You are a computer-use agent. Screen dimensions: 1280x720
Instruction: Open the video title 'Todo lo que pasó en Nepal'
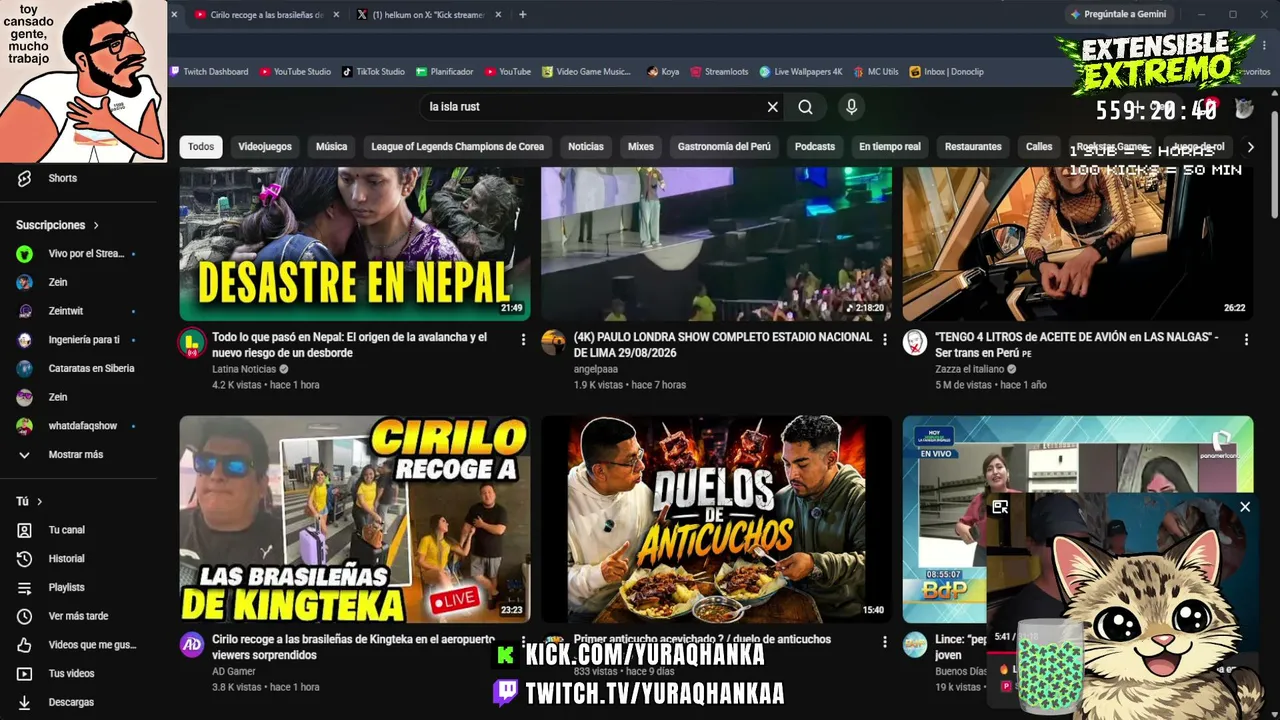click(350, 345)
